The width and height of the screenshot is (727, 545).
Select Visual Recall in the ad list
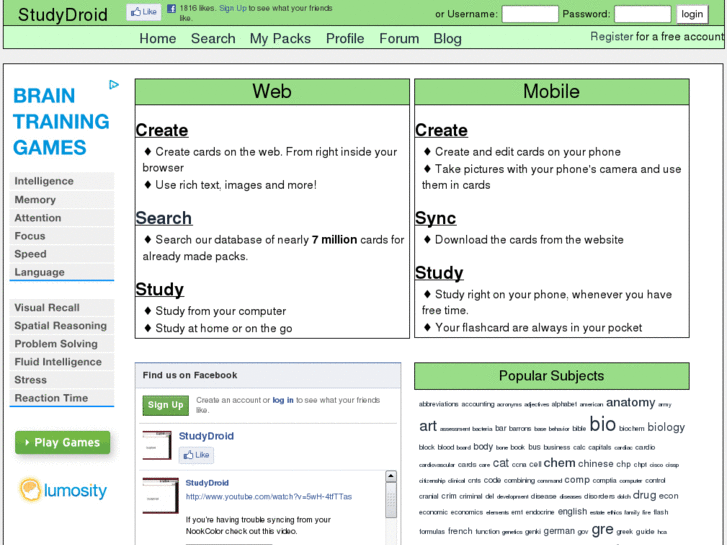[62, 308]
